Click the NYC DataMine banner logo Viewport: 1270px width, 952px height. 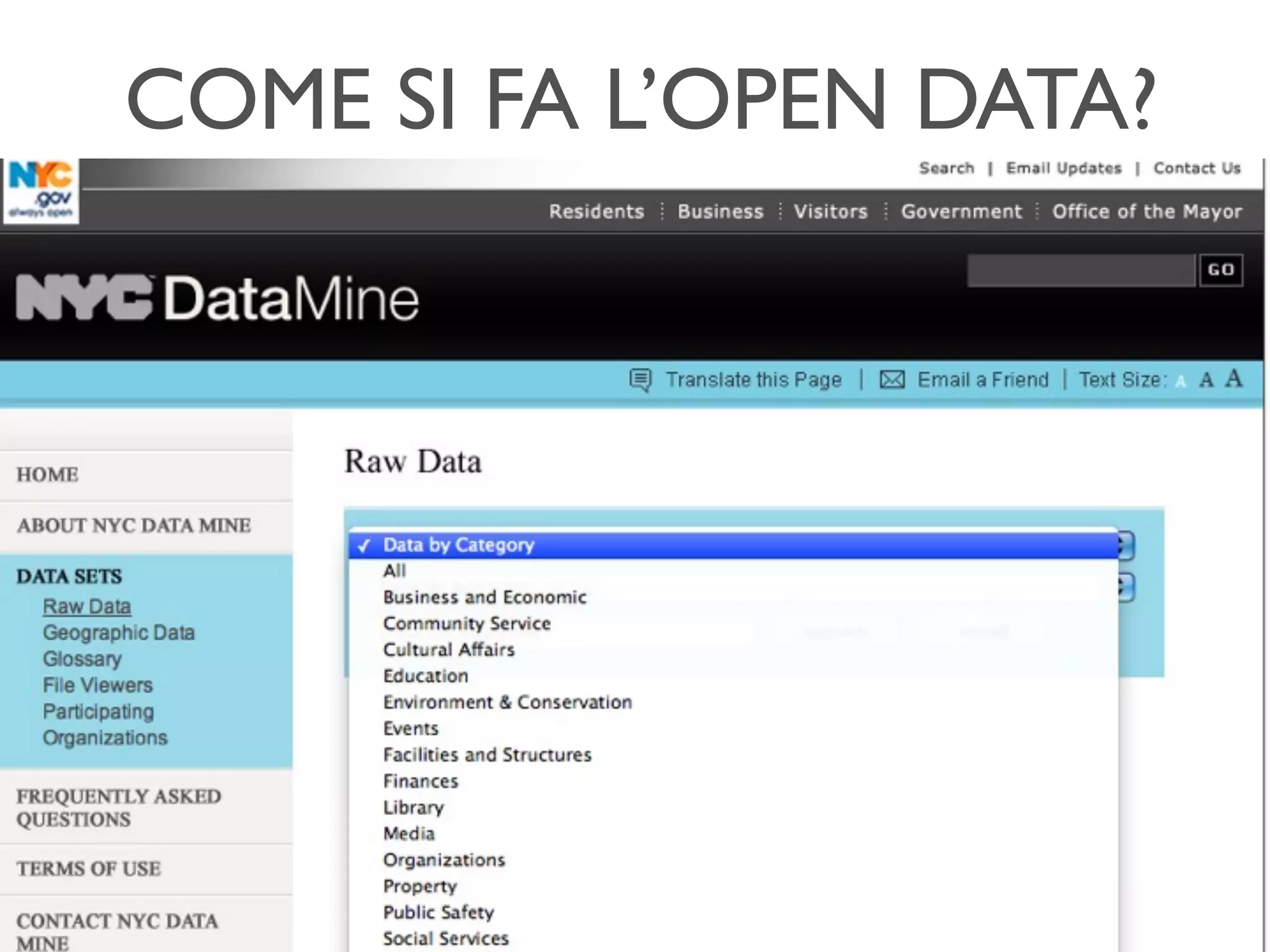tap(217, 299)
